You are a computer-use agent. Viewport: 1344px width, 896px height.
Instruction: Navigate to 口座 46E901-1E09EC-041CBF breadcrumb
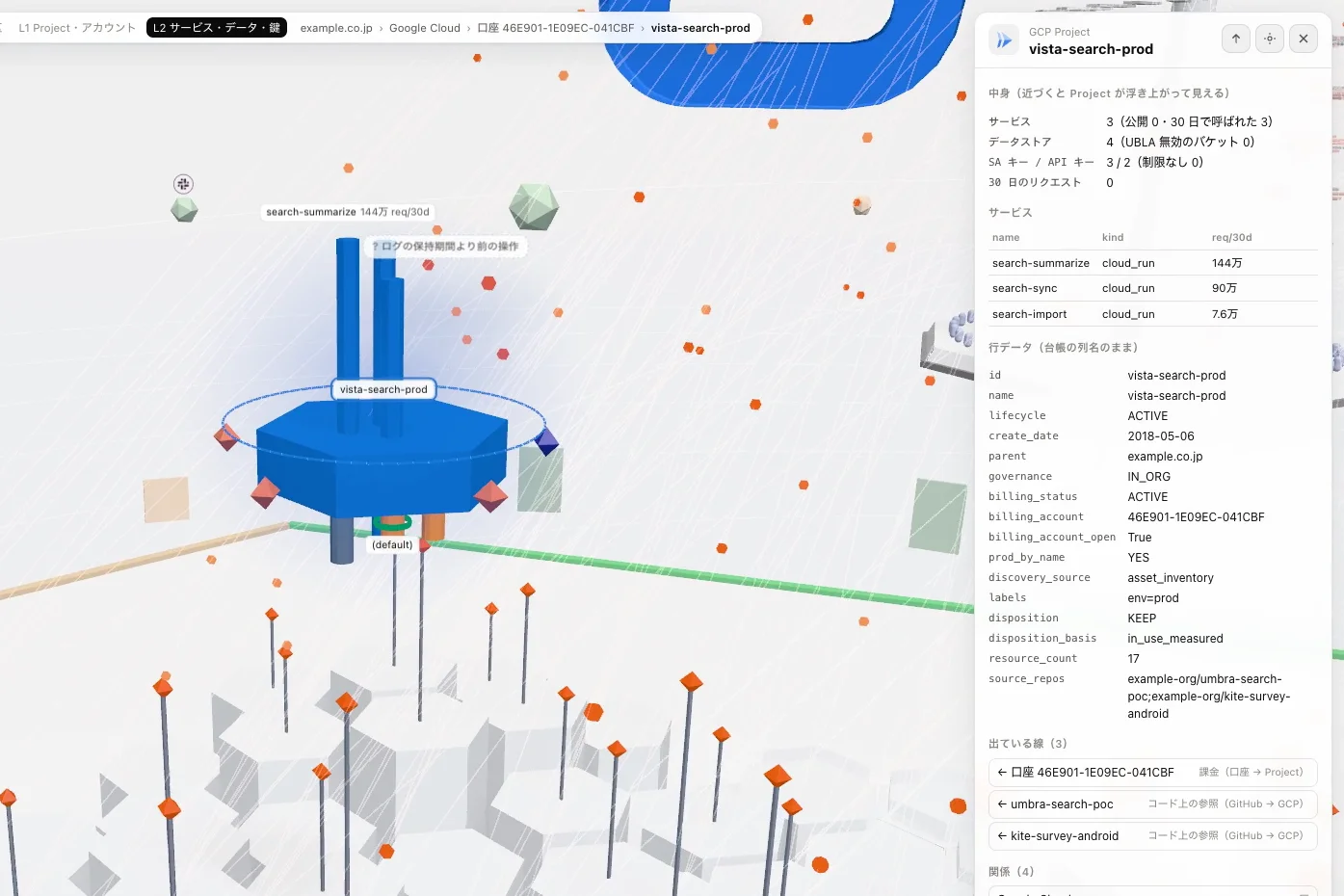[x=556, y=28]
